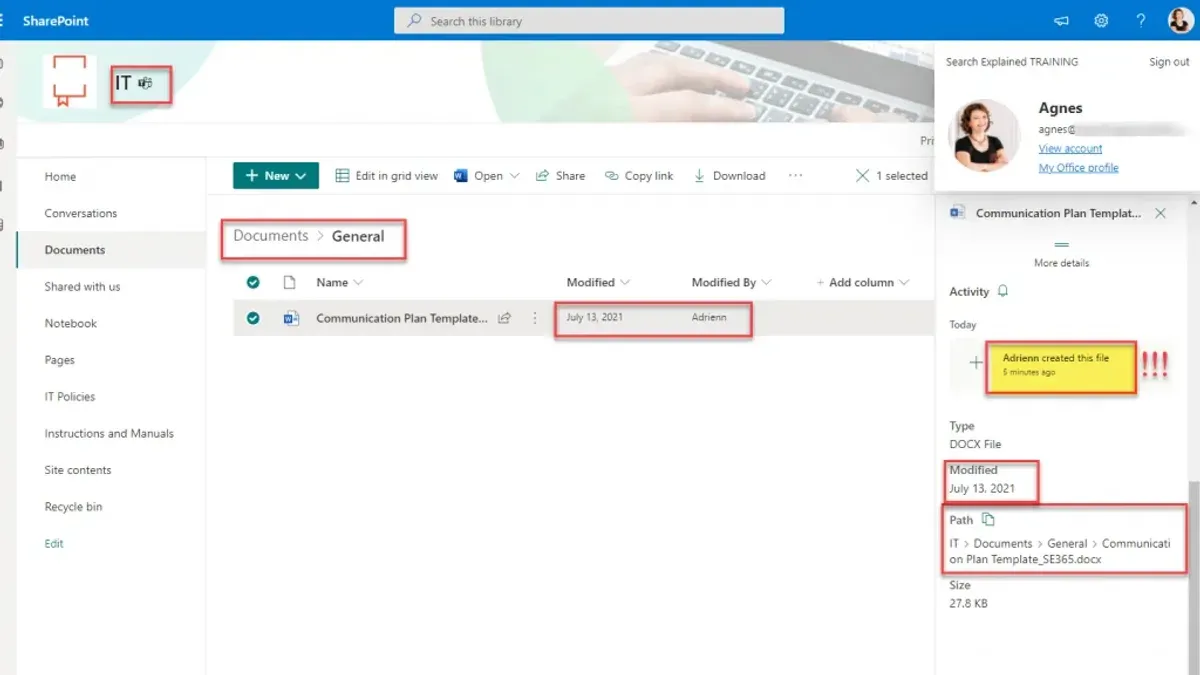The width and height of the screenshot is (1200, 675).
Task: Click Sign out in account panel
Action: [1169, 62]
